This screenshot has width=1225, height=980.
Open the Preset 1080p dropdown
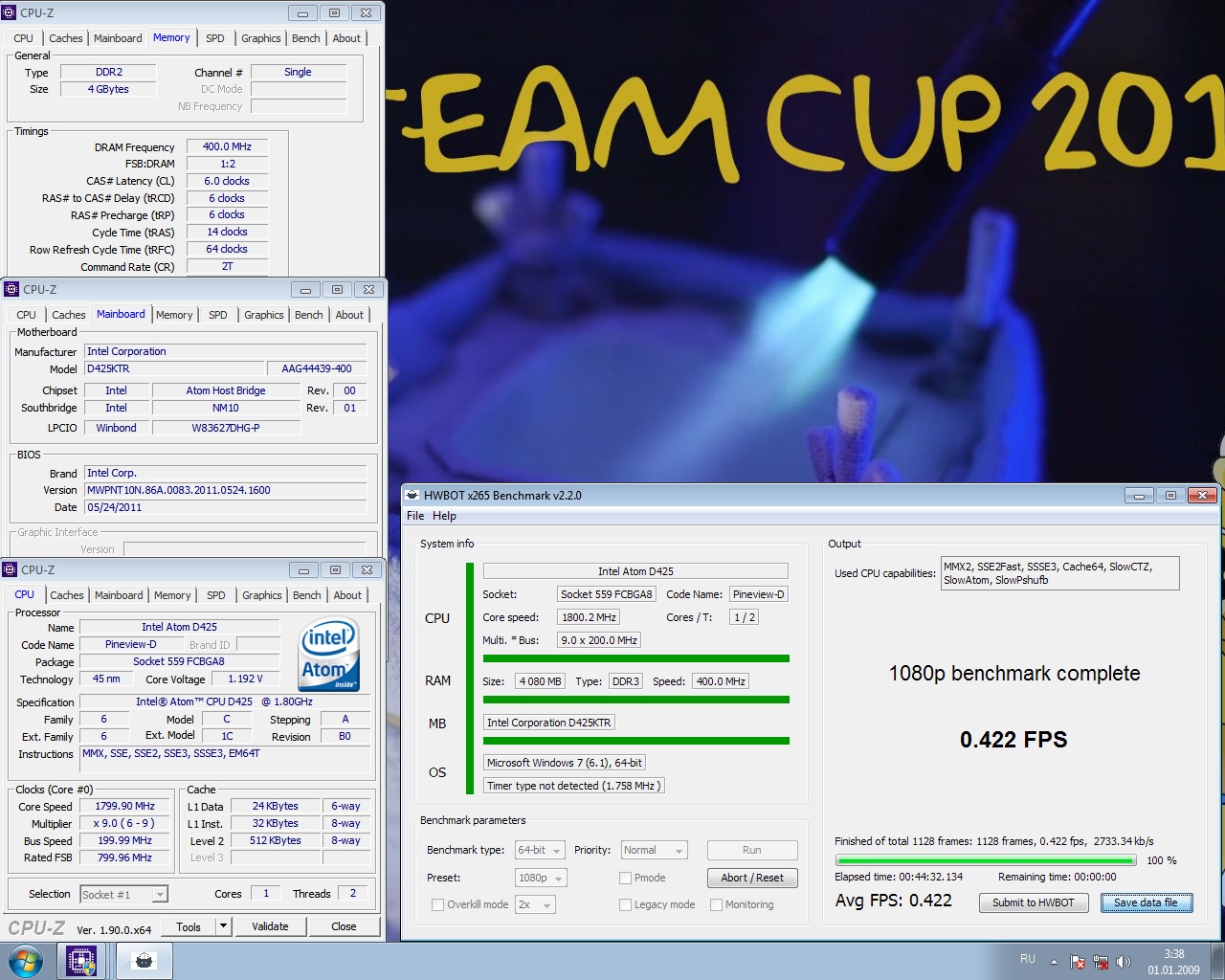pos(541,878)
